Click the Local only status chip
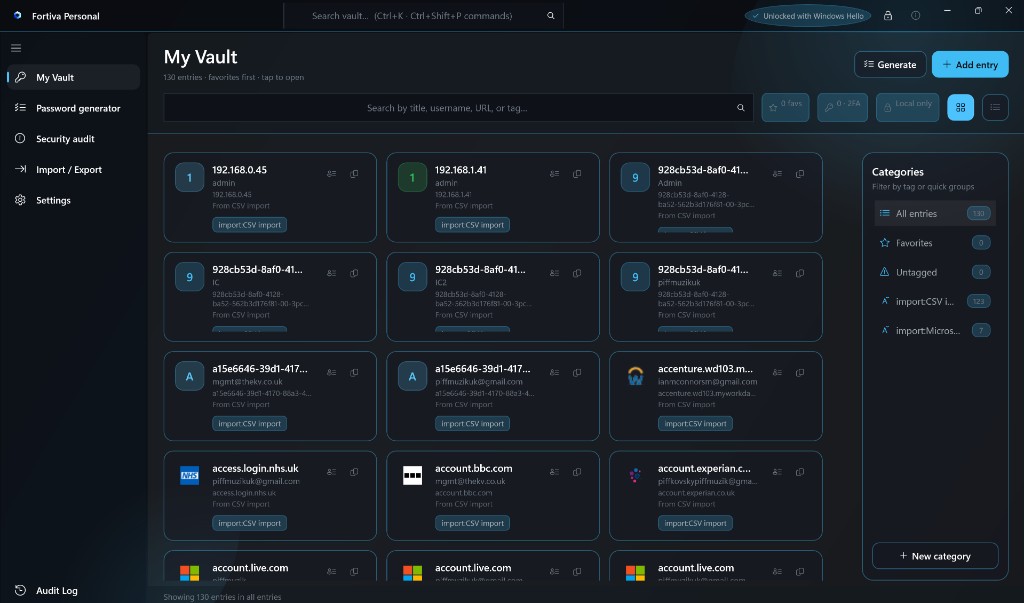Image resolution: width=1024 pixels, height=603 pixels. click(x=908, y=107)
